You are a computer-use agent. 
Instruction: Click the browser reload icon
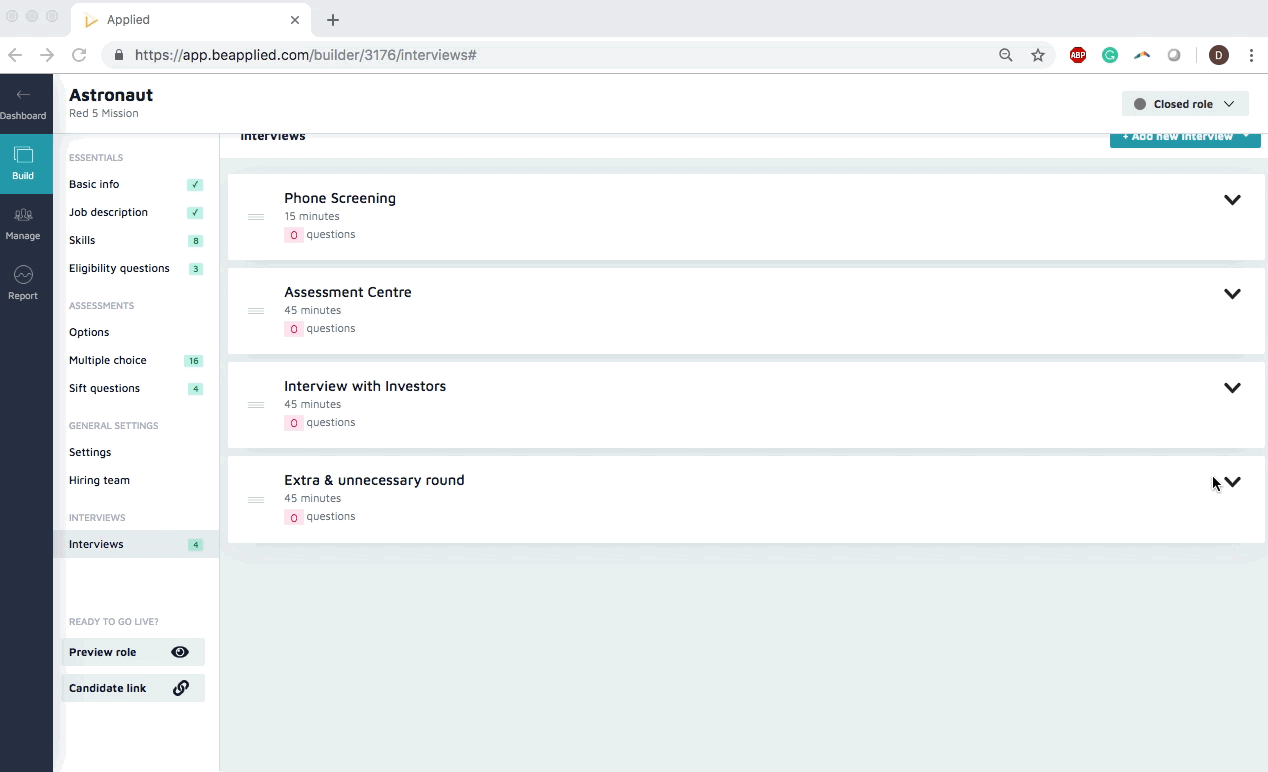(x=79, y=55)
